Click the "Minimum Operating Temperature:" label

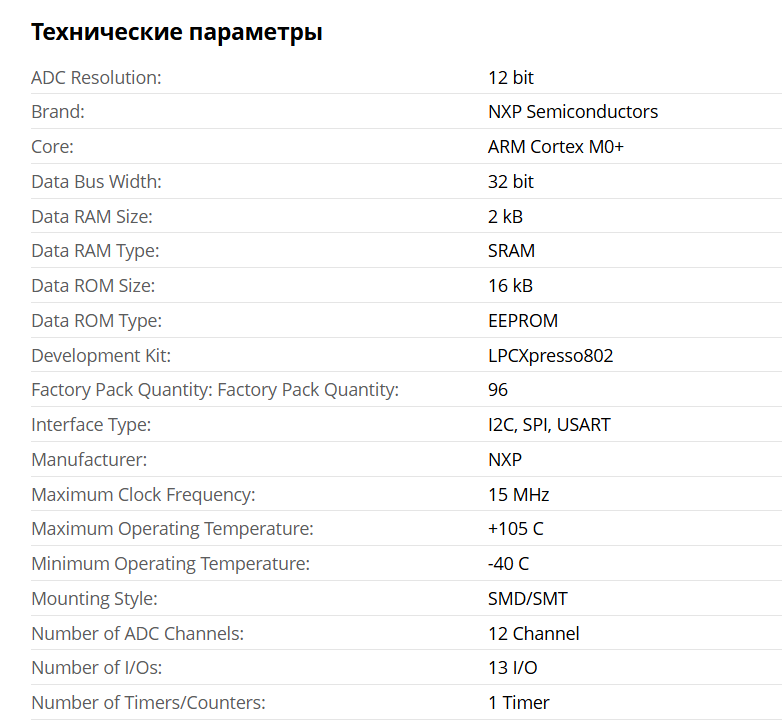click(x=170, y=564)
